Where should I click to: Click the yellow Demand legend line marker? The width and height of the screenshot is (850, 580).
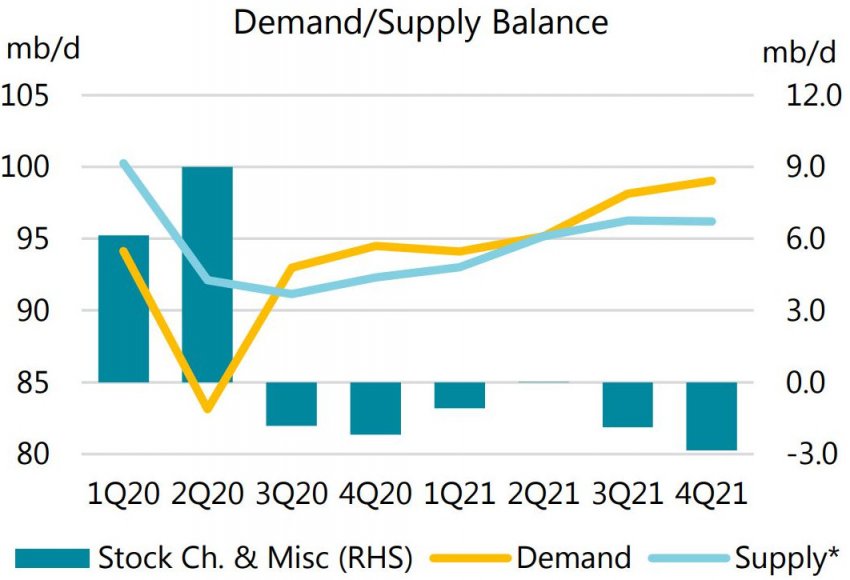coord(470,558)
